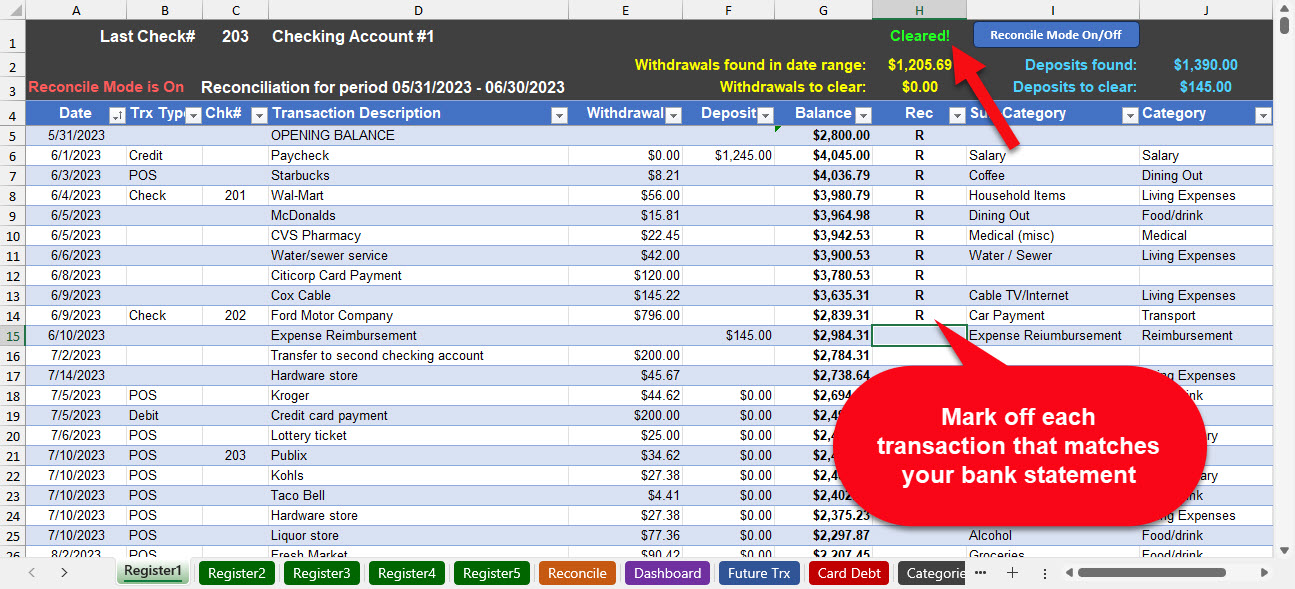Open the full sheet list via ellipsis icon
The image size is (1295, 589).
(x=980, y=572)
